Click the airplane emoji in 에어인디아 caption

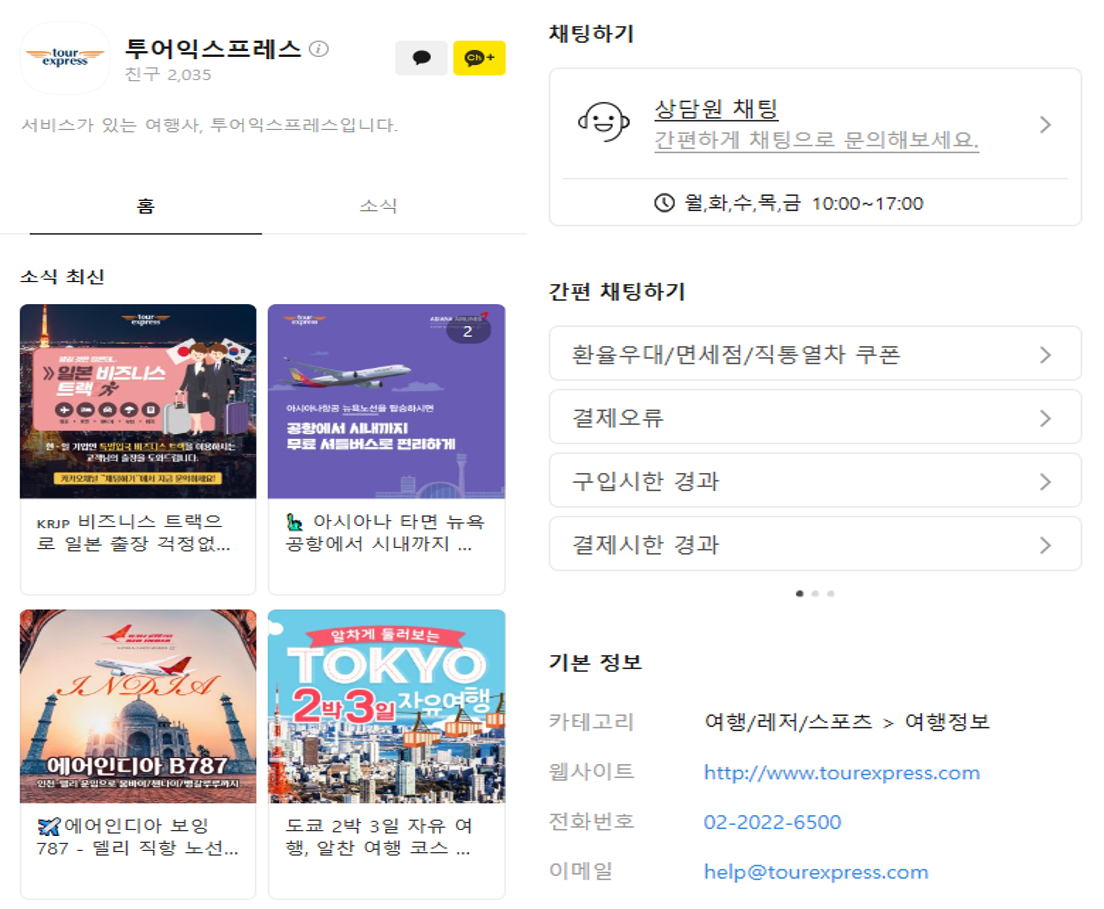point(49,826)
